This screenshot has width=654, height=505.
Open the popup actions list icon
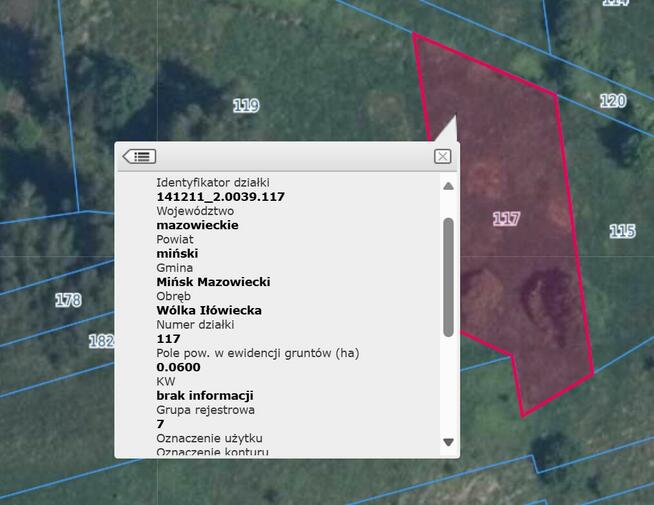(139, 156)
